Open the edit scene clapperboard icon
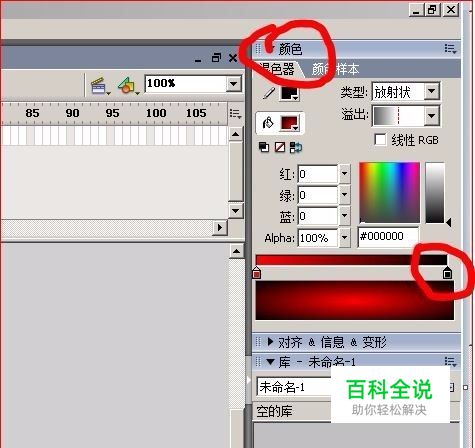 [x=100, y=86]
